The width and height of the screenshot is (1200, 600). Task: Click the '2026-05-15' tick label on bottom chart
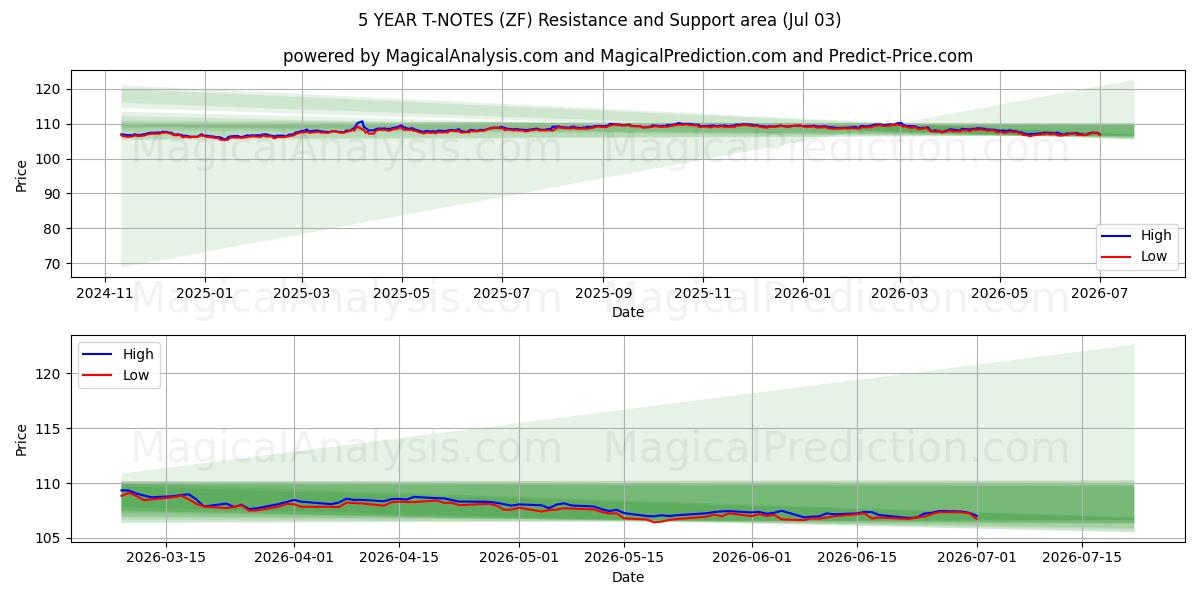tap(624, 558)
